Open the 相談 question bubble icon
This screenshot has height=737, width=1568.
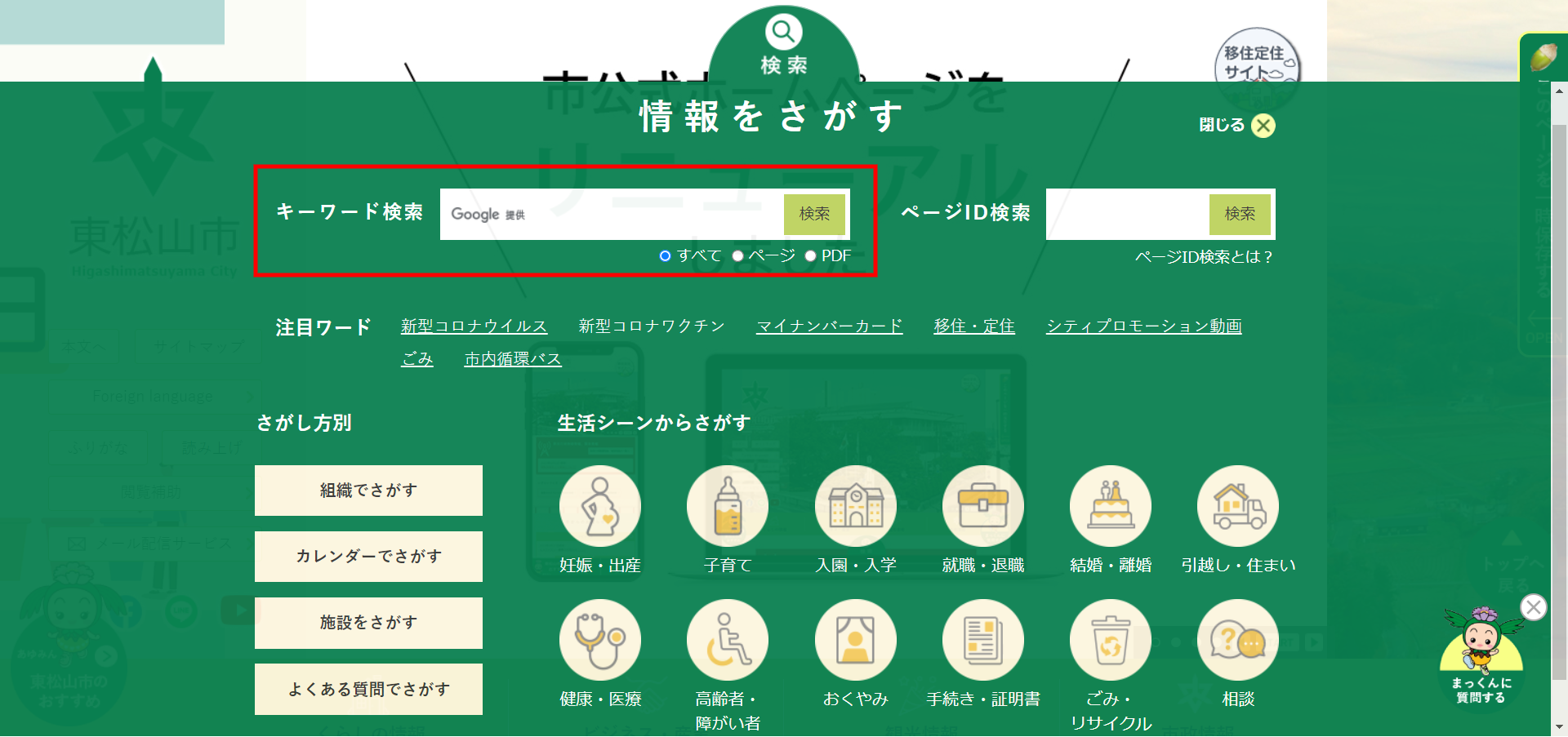point(1238,641)
